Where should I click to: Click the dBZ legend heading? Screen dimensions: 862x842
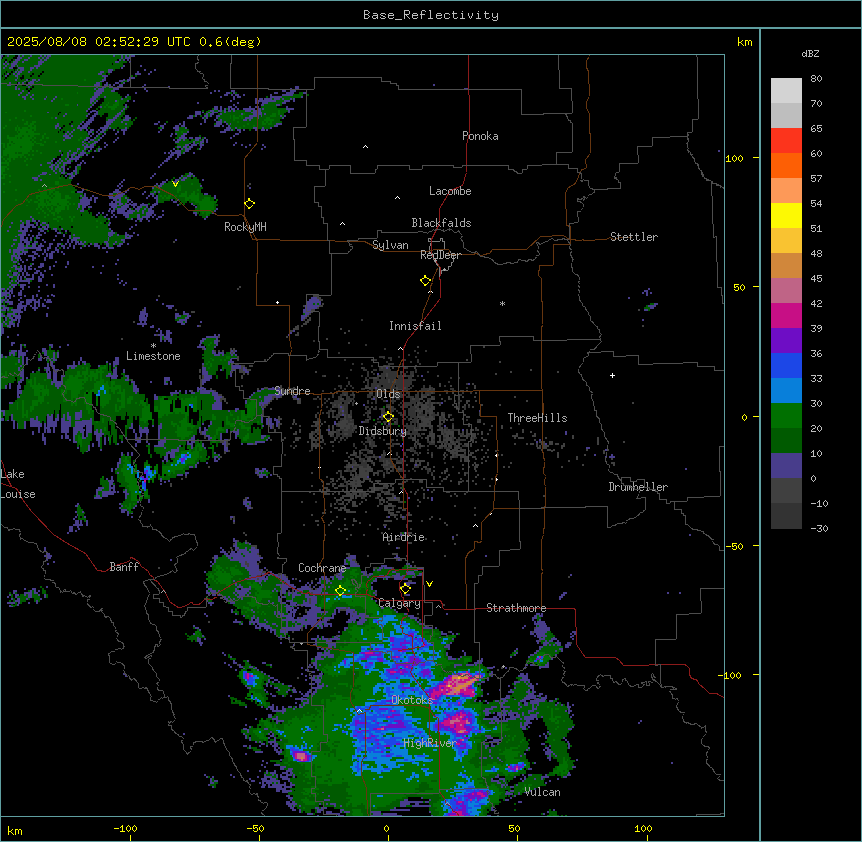[810, 53]
